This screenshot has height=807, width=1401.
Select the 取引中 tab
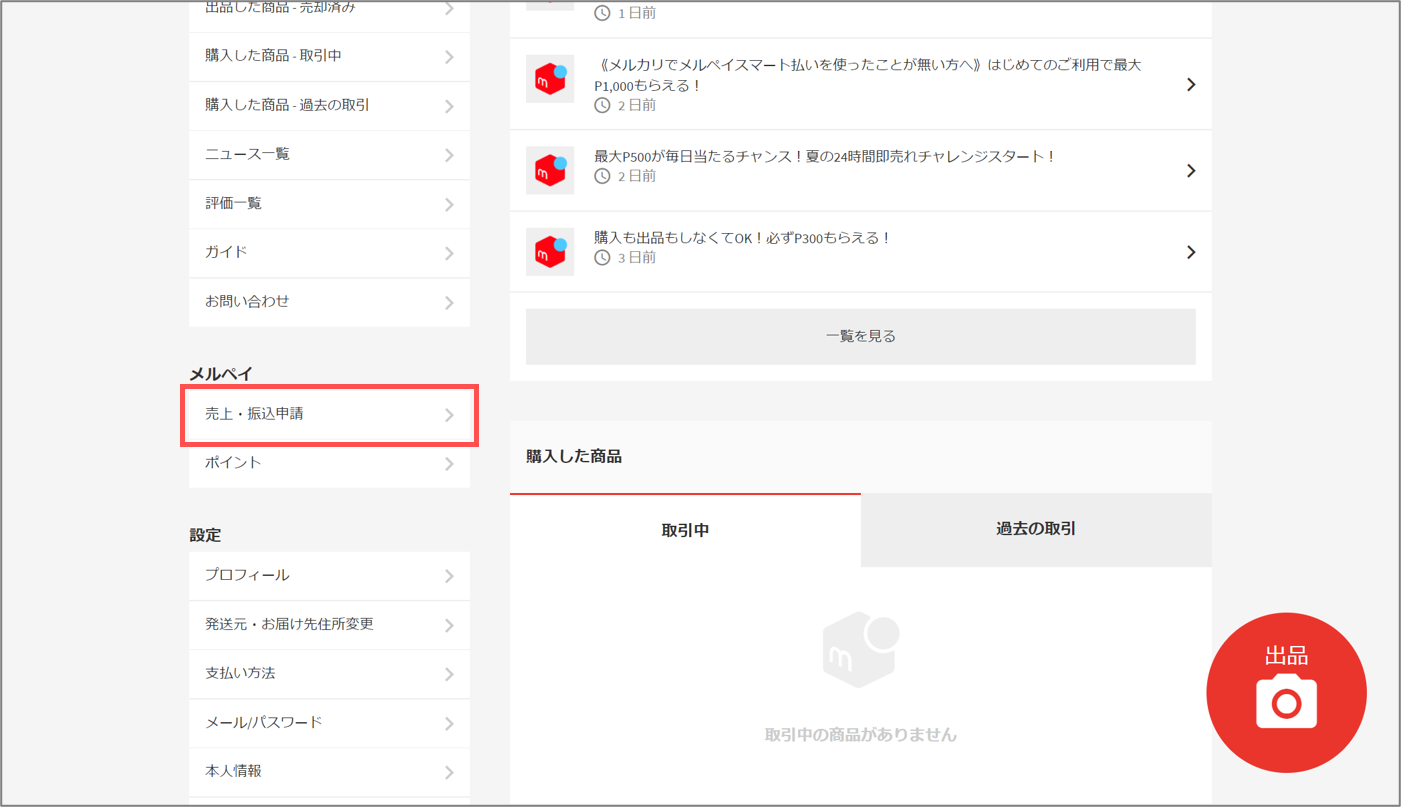(x=685, y=530)
